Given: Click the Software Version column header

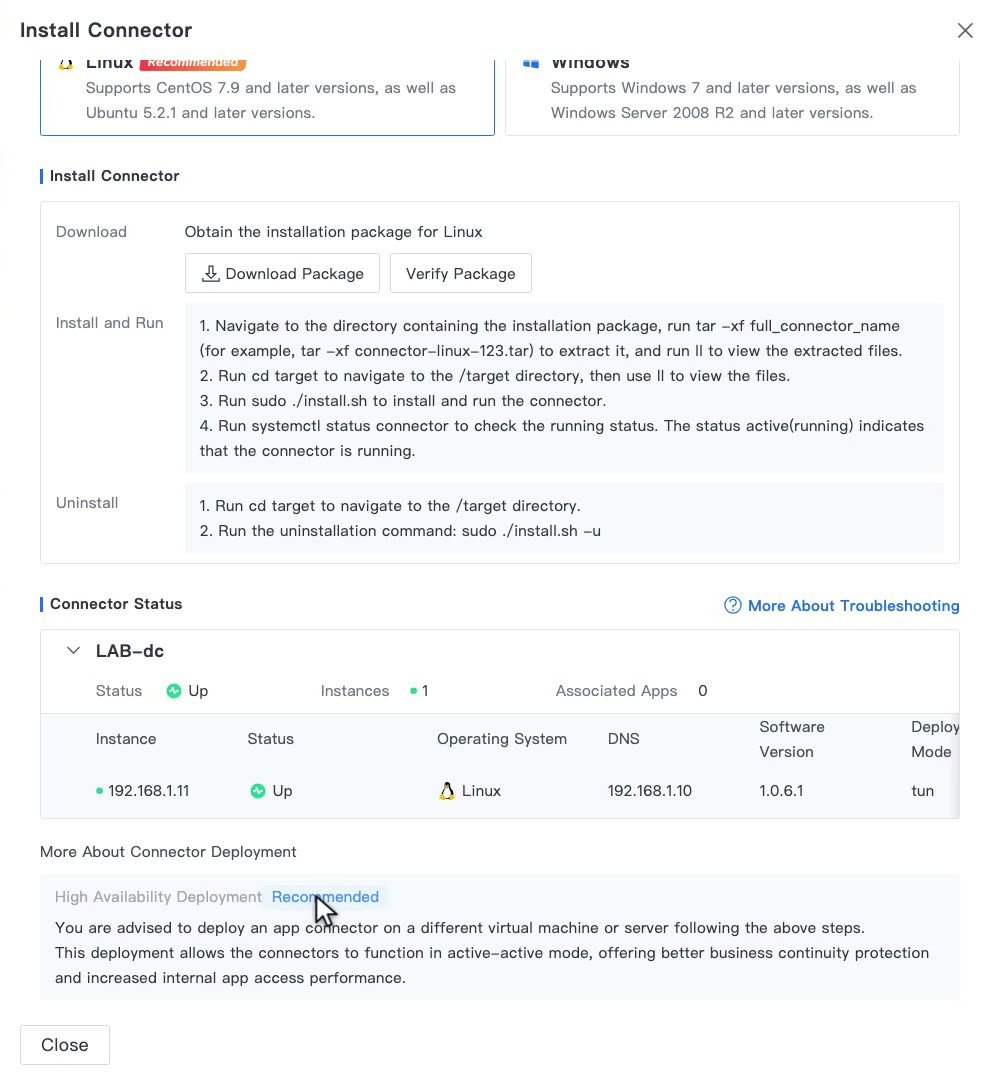Looking at the screenshot, I should point(792,739).
